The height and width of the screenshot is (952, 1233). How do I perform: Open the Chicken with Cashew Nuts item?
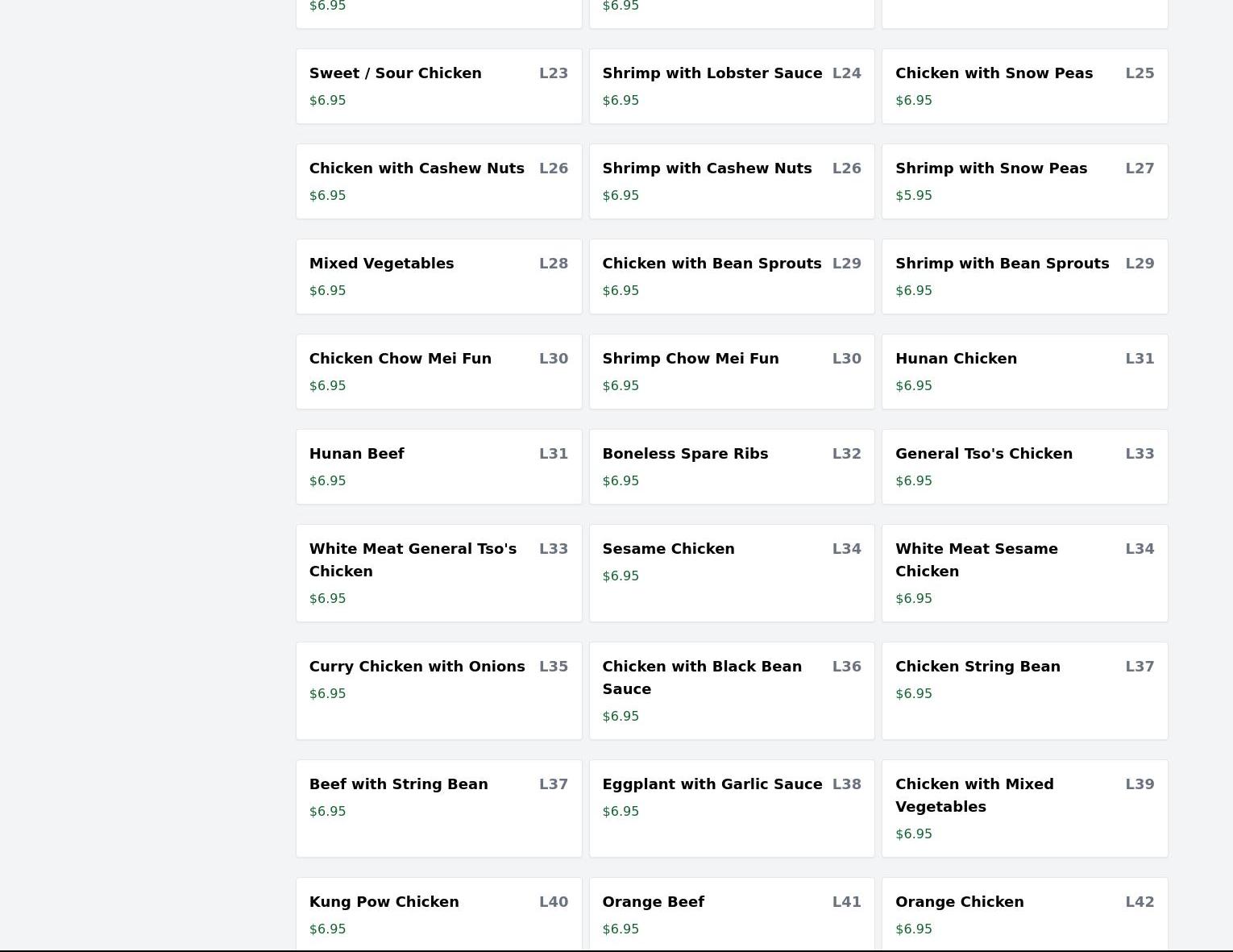point(438,181)
